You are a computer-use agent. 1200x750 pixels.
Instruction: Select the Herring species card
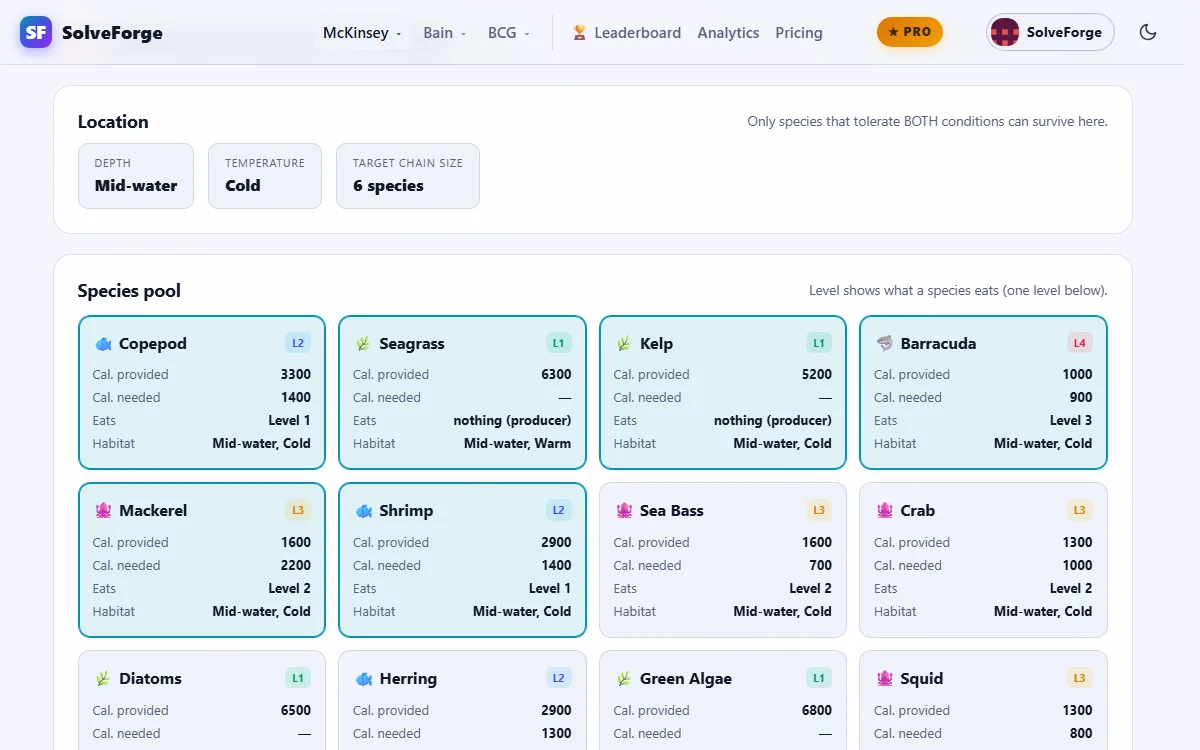[x=462, y=700]
